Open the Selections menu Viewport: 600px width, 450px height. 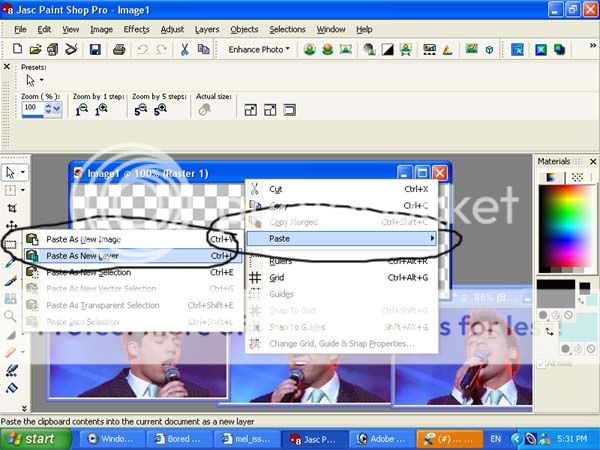click(x=287, y=29)
